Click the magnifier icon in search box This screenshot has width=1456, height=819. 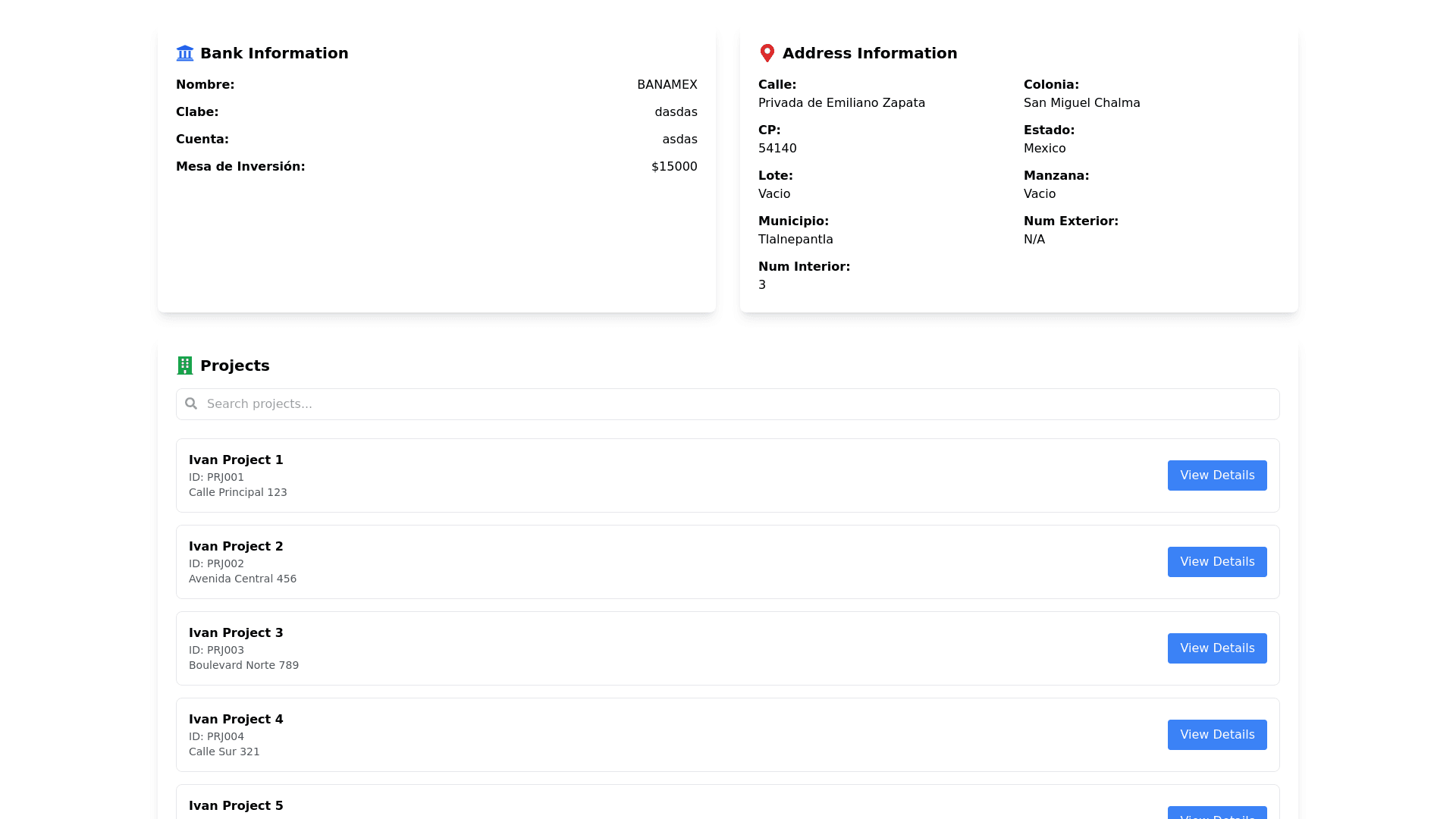(191, 404)
